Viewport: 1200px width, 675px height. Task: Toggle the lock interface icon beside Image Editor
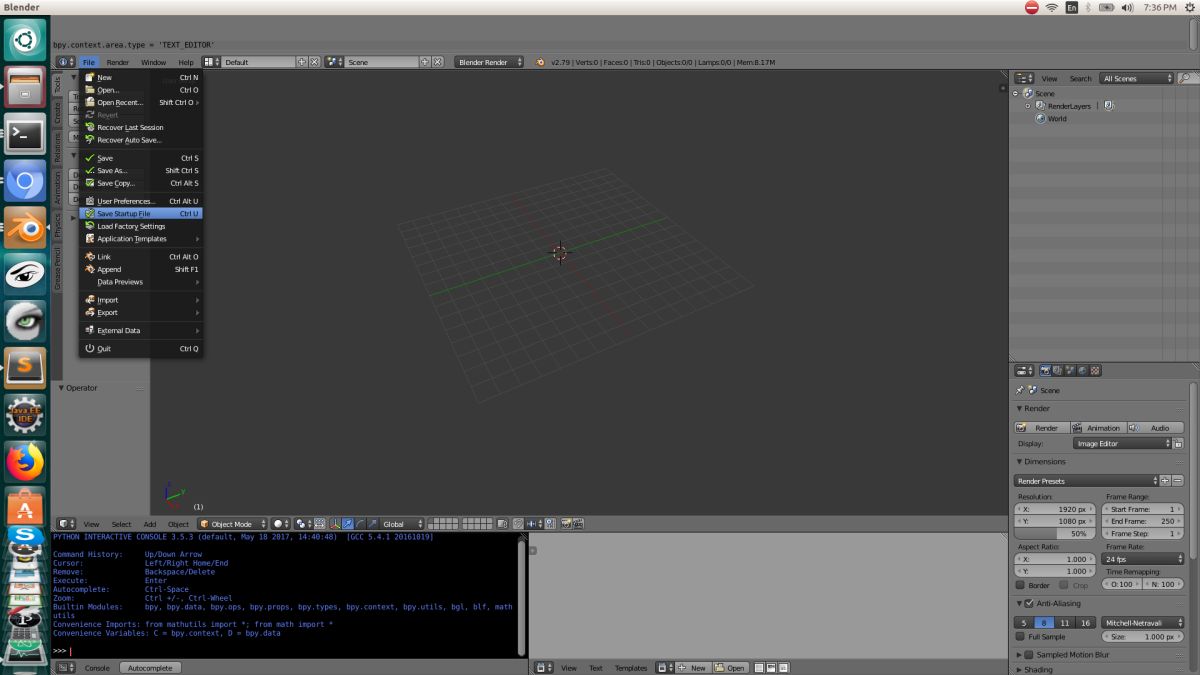(x=1178, y=443)
